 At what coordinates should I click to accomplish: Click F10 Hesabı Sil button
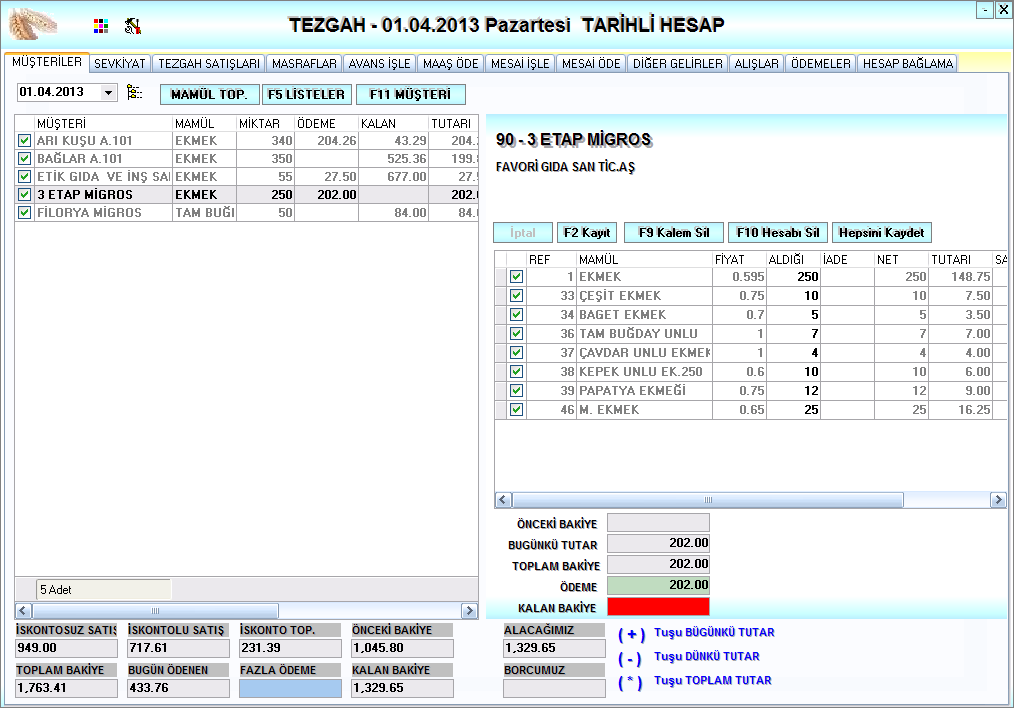pyautogui.click(x=776, y=233)
